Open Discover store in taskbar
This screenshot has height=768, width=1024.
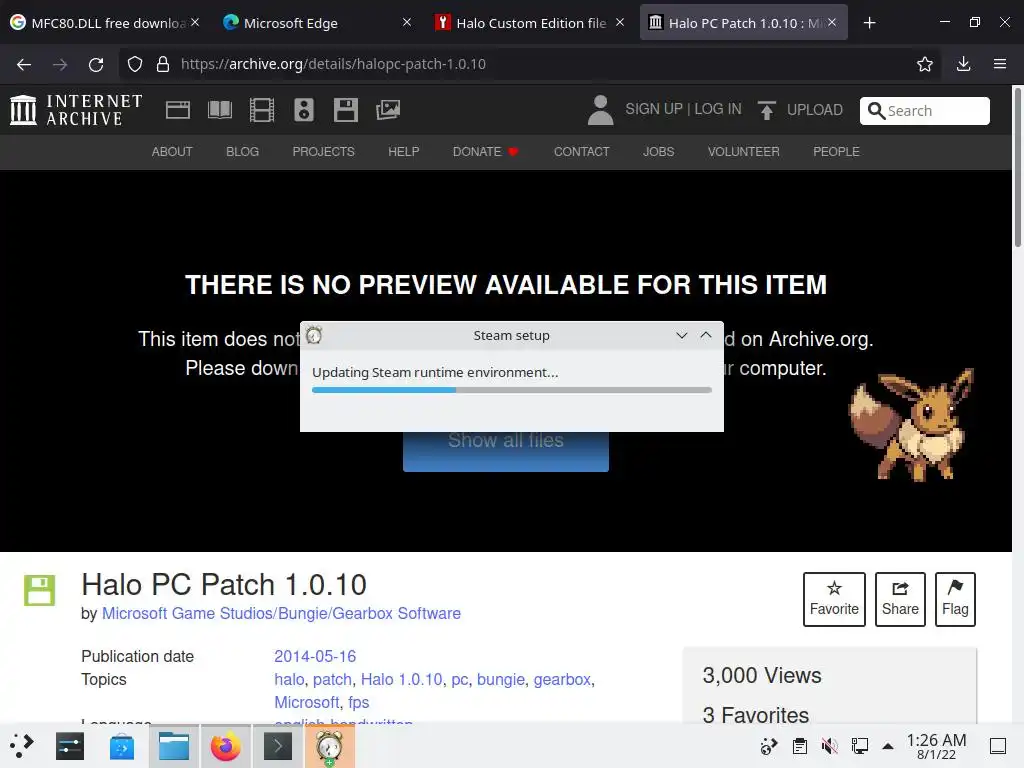point(121,746)
